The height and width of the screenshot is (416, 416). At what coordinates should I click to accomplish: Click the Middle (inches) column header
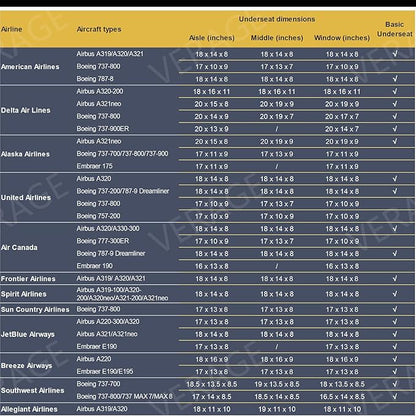click(x=277, y=38)
